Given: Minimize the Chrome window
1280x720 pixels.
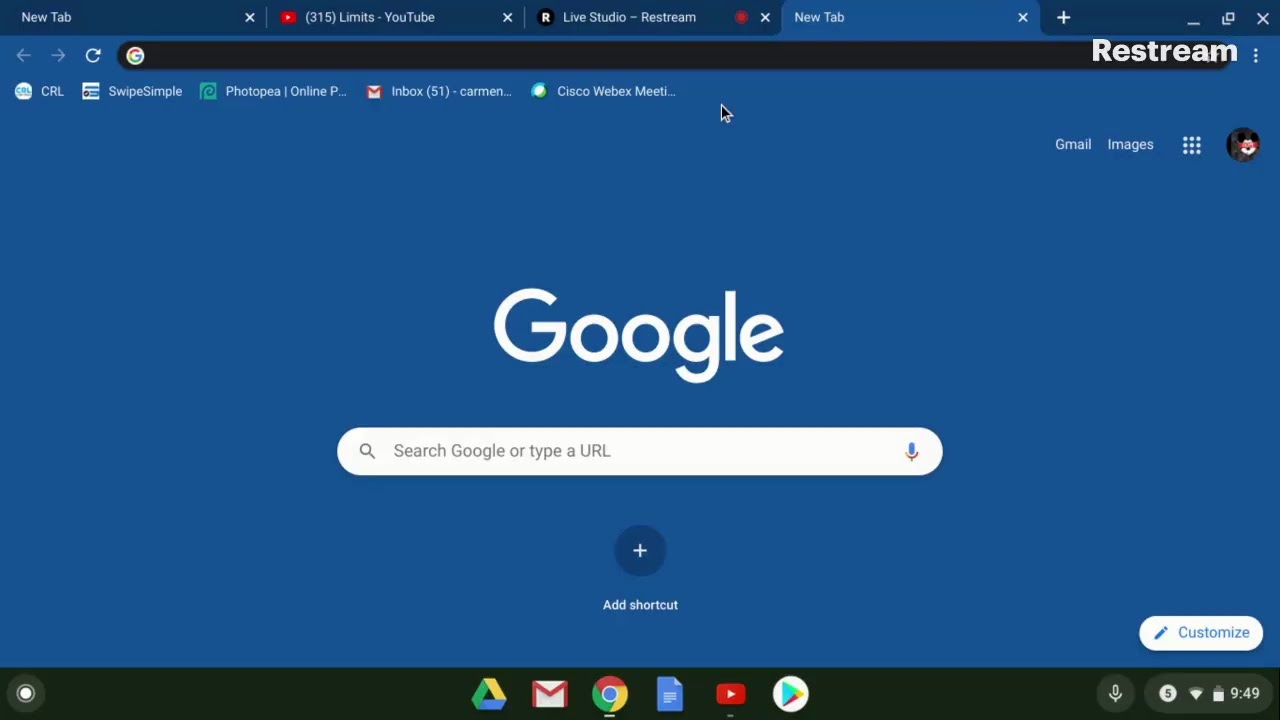Looking at the screenshot, I should [1193, 19].
